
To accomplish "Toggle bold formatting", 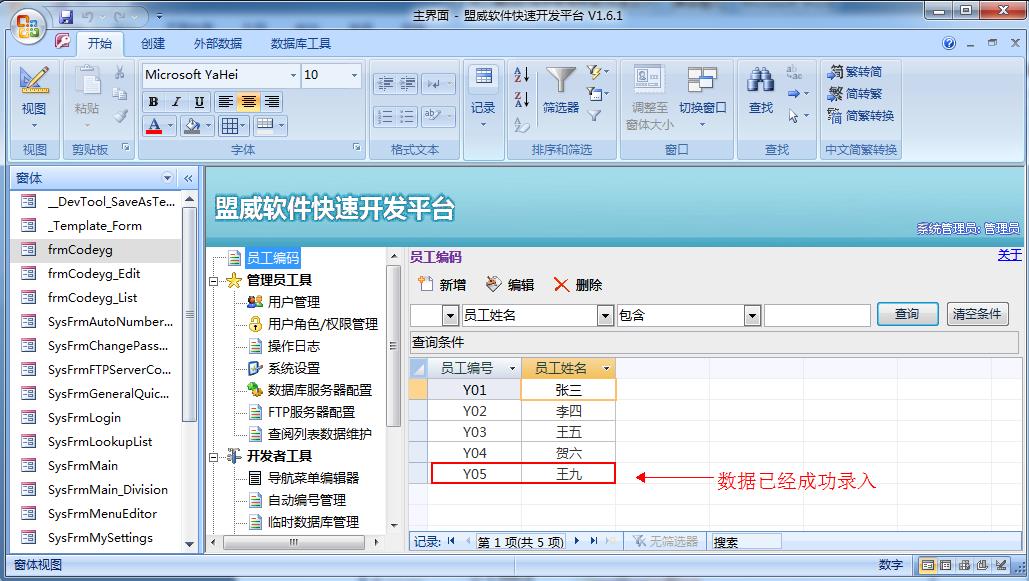I will click(153, 102).
